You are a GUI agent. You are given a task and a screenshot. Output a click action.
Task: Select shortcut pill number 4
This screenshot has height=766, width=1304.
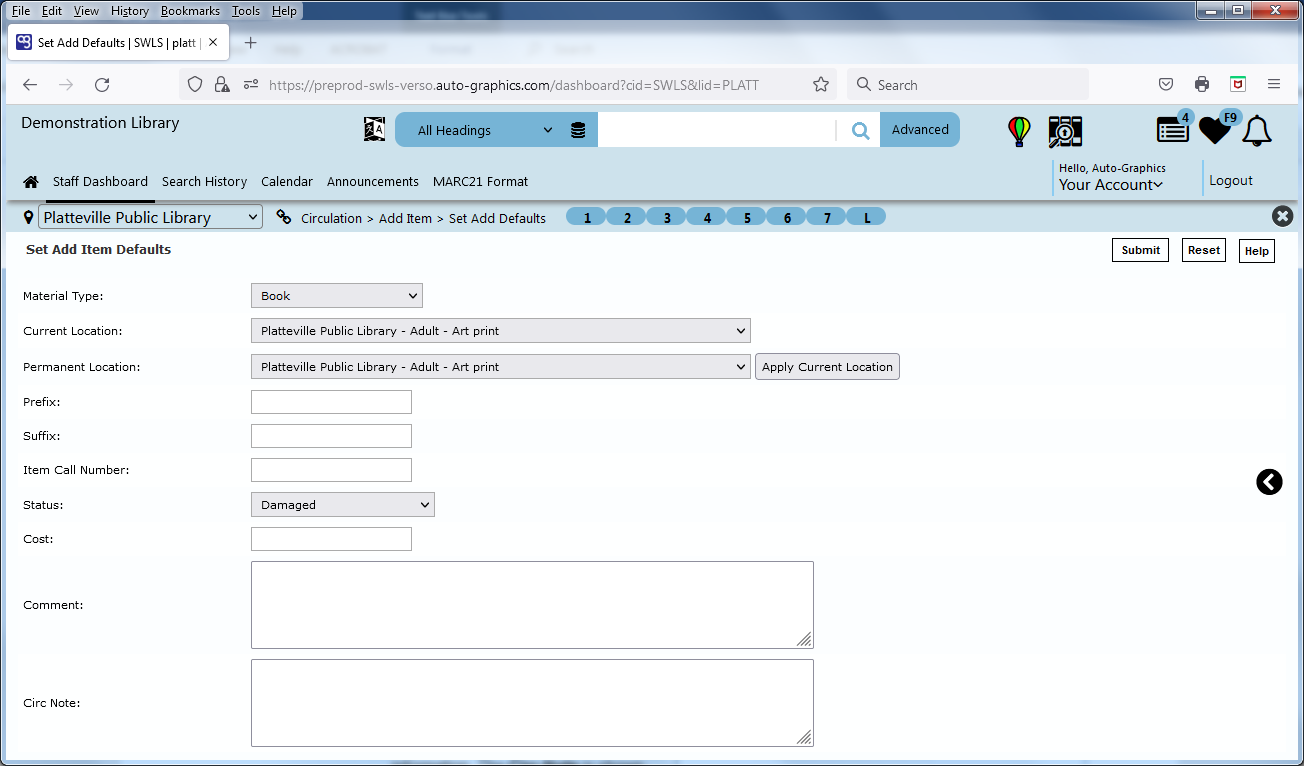coord(707,217)
